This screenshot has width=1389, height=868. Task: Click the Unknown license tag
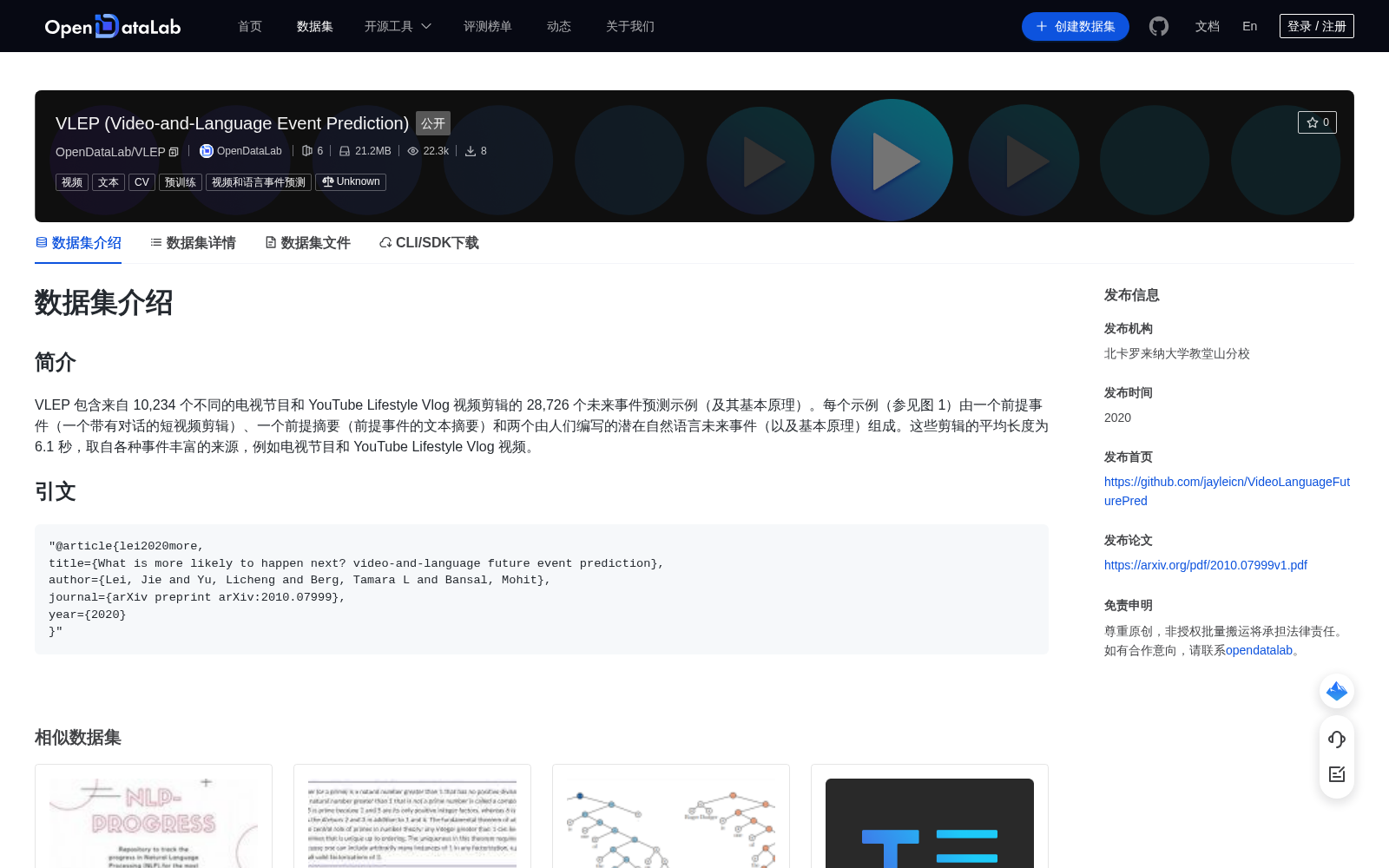click(351, 182)
